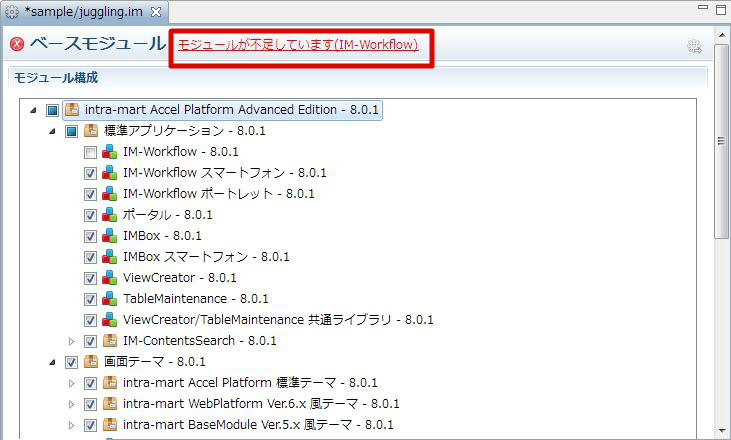Click the module icon of IMBox スマートフォン
Viewport: 731px width, 440px height.
pos(110,256)
